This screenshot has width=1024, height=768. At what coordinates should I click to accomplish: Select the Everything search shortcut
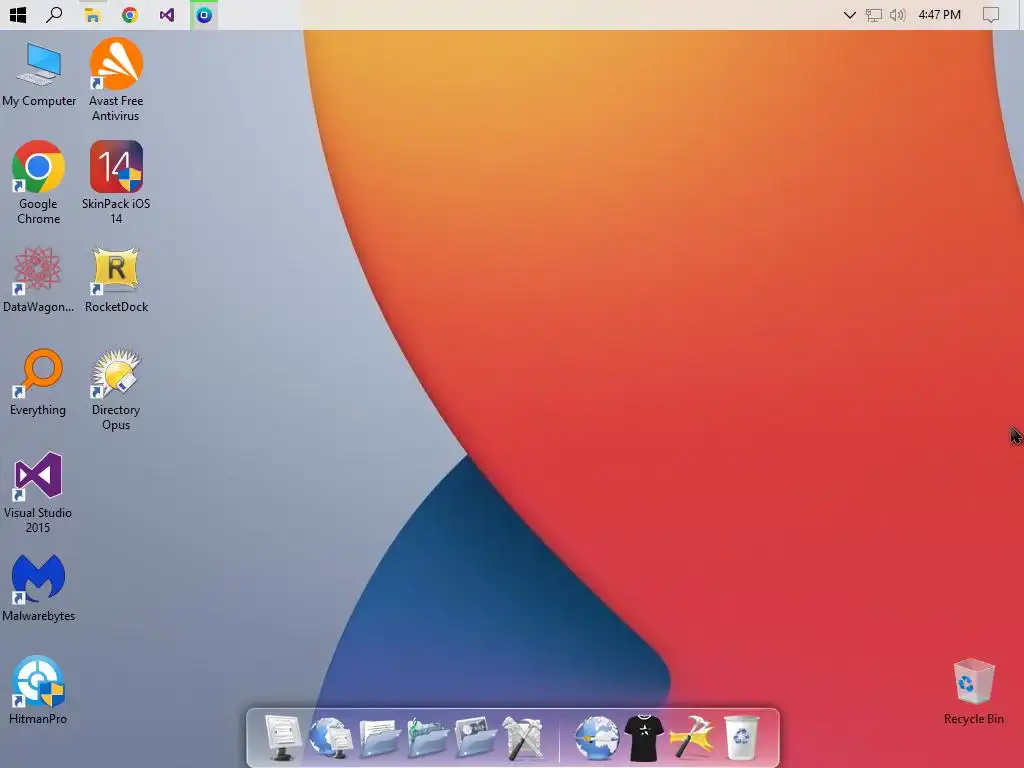(x=38, y=383)
